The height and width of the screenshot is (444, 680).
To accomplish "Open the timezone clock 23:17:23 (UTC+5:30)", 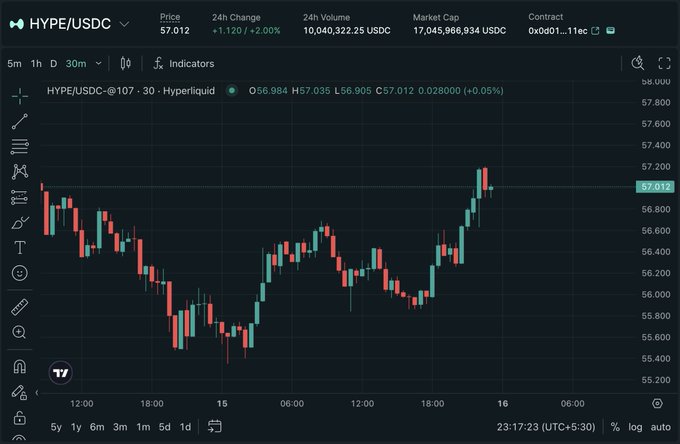I will [x=546, y=427].
